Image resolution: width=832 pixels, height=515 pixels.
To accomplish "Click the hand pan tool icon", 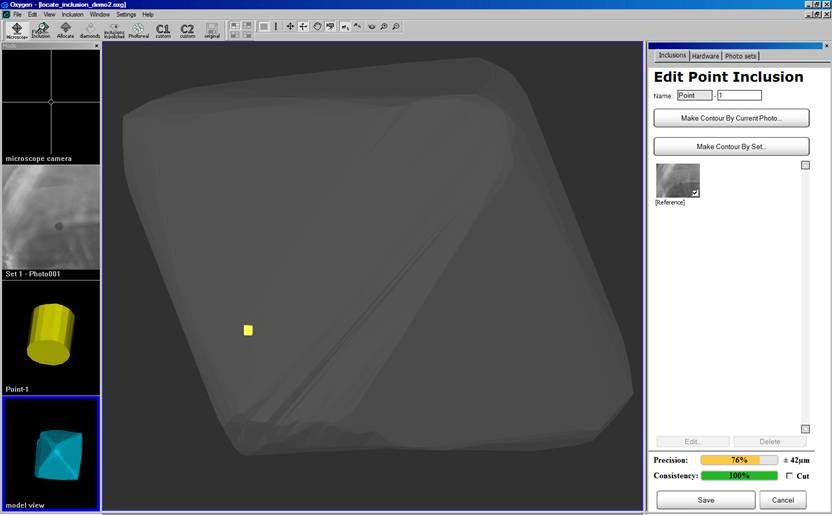I will (317, 27).
